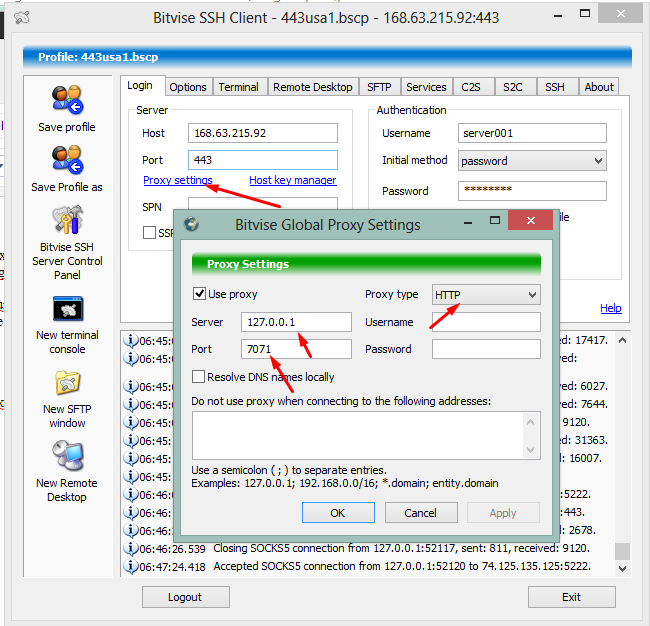Minimize the Proxy Settings dialog

[468, 222]
